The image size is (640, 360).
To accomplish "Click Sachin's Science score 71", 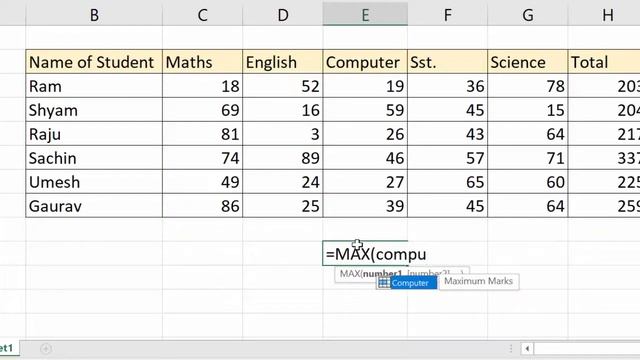I will coord(528,158).
